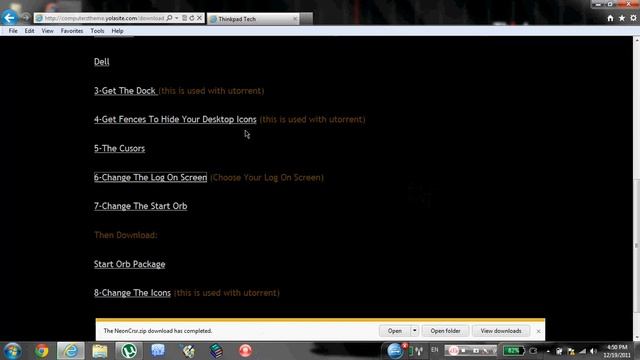Open the clock showing 4:50 PM
The height and width of the screenshot is (360, 640).
tap(617, 351)
